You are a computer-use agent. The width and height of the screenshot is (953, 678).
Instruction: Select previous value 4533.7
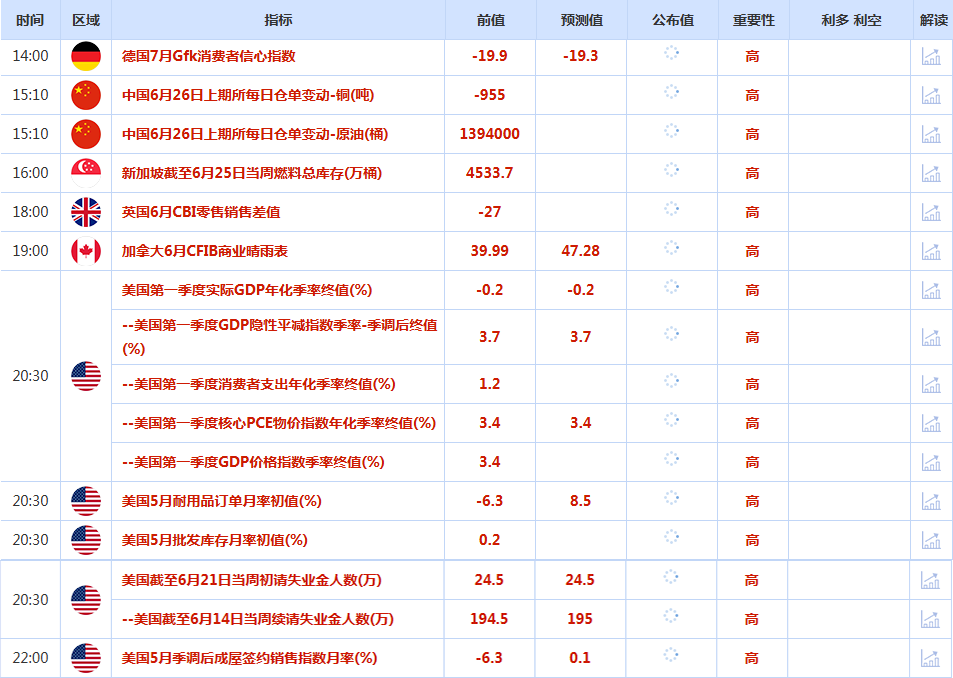pos(490,173)
